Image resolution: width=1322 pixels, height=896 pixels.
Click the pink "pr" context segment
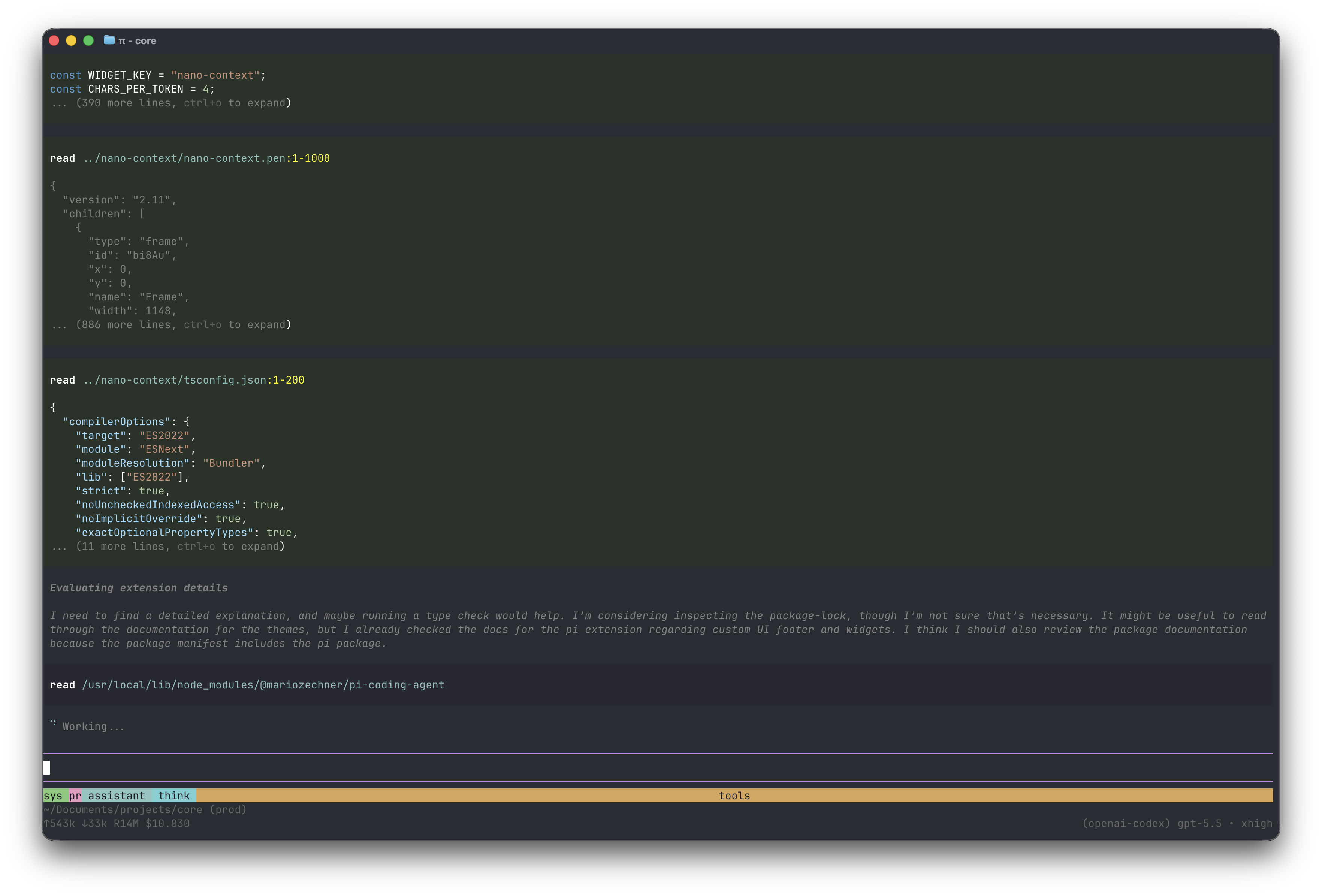[75, 796]
